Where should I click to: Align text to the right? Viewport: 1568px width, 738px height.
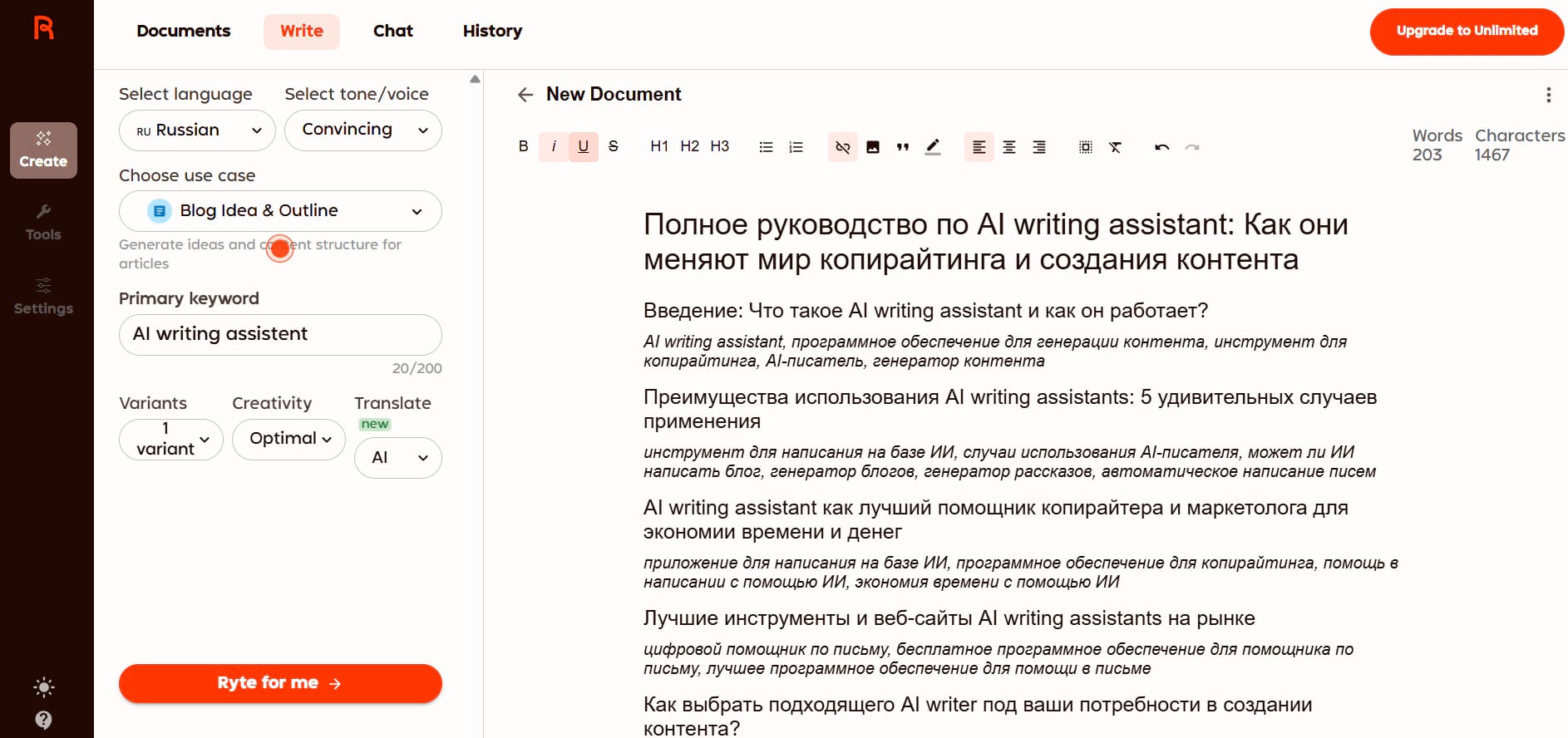pyautogui.click(x=1038, y=146)
